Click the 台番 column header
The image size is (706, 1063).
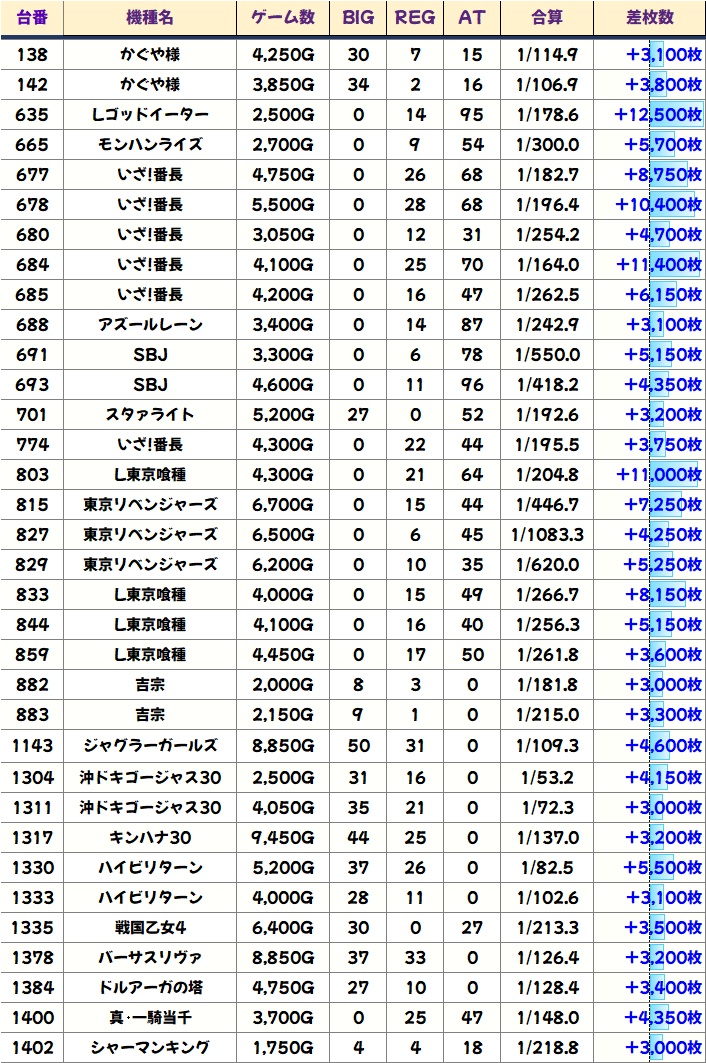[32, 18]
